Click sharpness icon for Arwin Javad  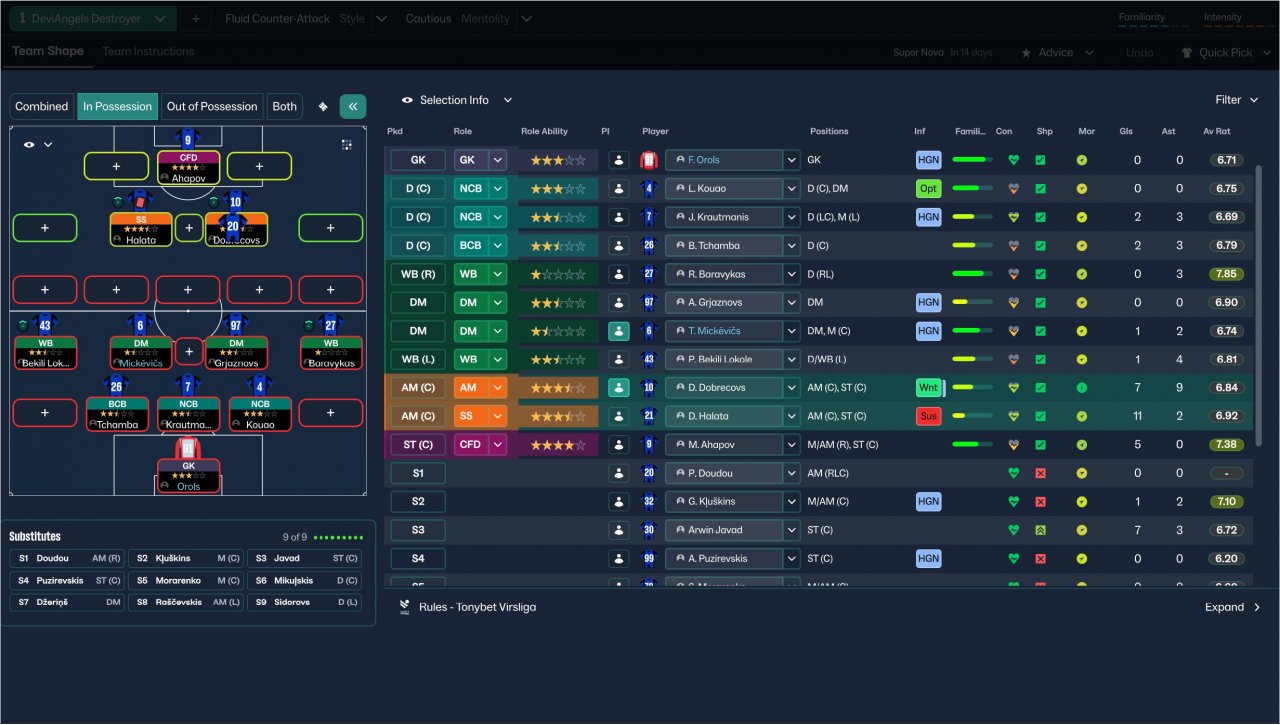1040,530
